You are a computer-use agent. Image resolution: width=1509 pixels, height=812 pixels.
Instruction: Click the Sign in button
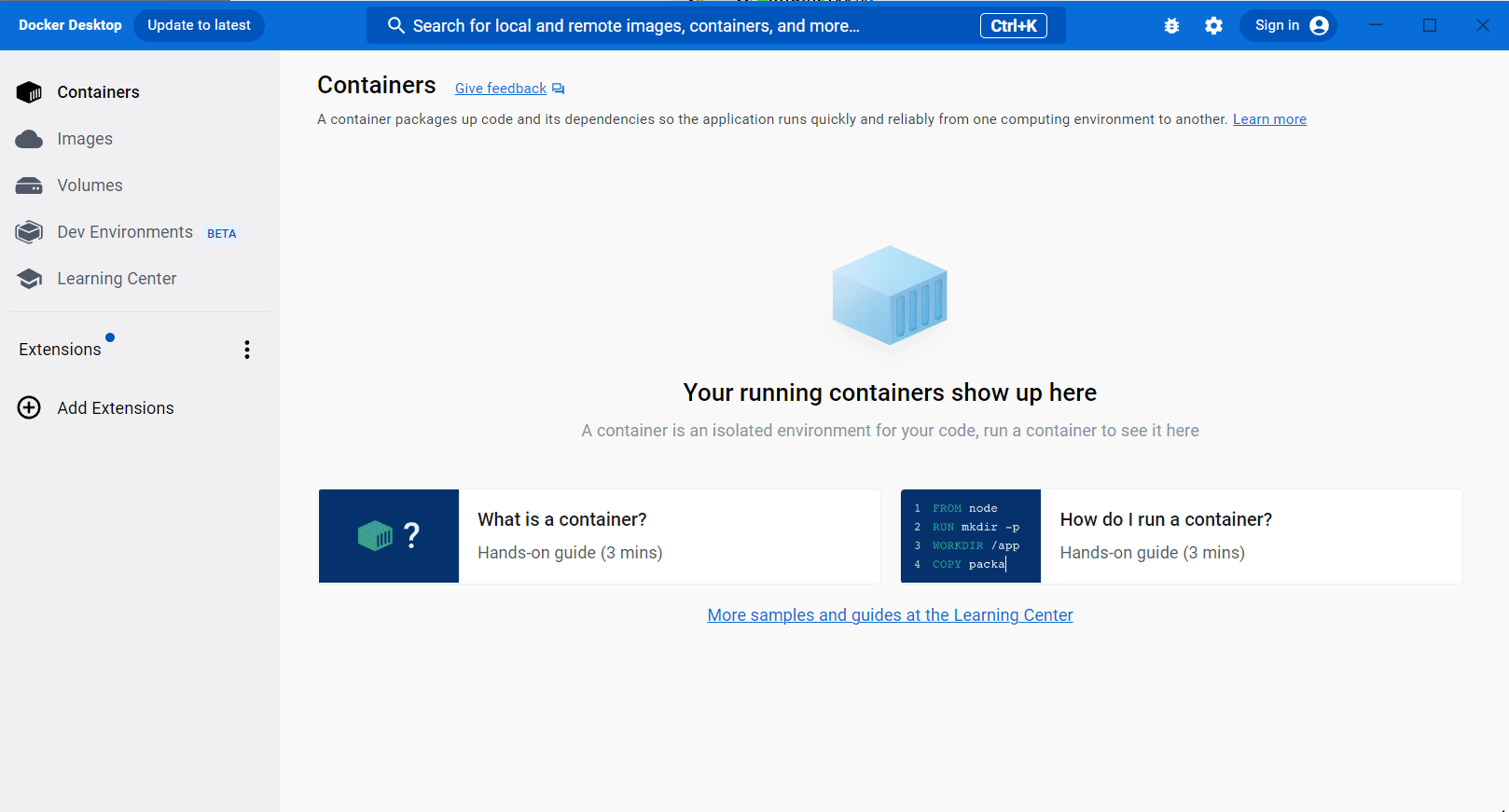point(1288,25)
